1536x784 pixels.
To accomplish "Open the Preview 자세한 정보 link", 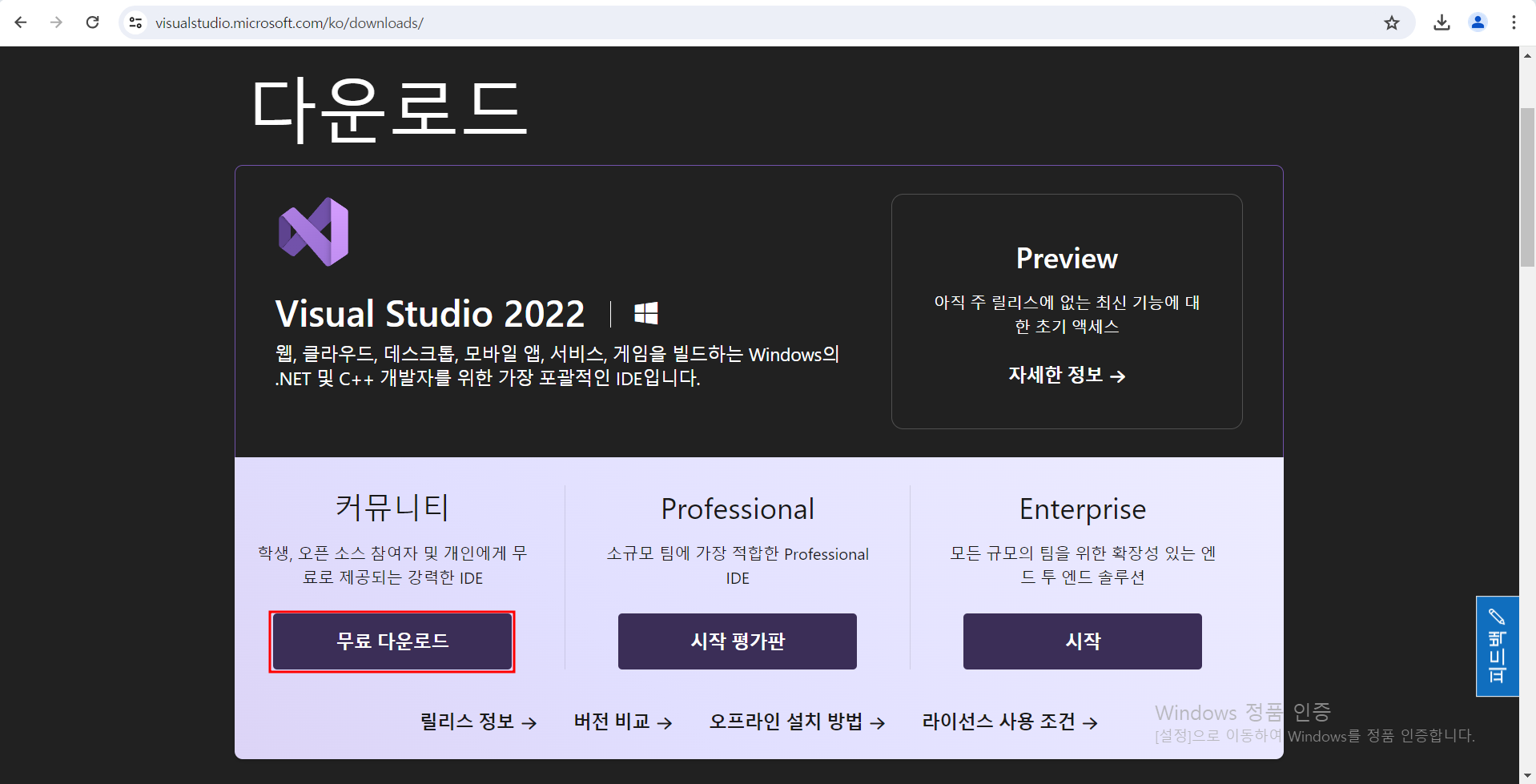I will pos(1067,375).
